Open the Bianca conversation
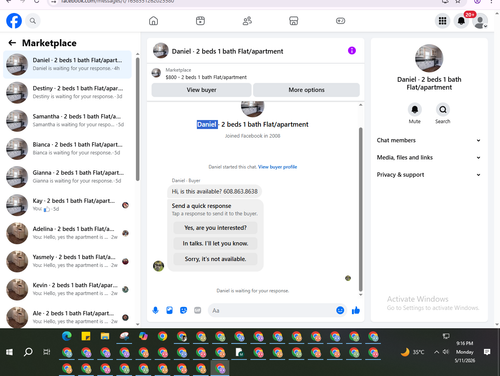This screenshot has height=376, width=500. click(67, 149)
